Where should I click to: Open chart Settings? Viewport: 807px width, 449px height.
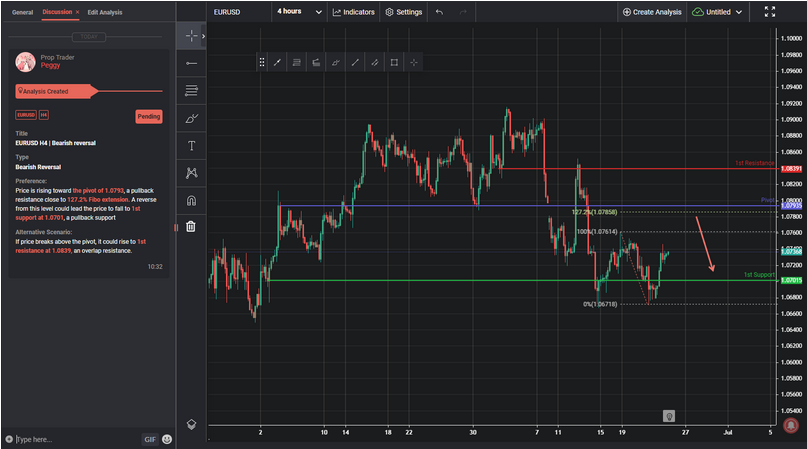pos(404,12)
